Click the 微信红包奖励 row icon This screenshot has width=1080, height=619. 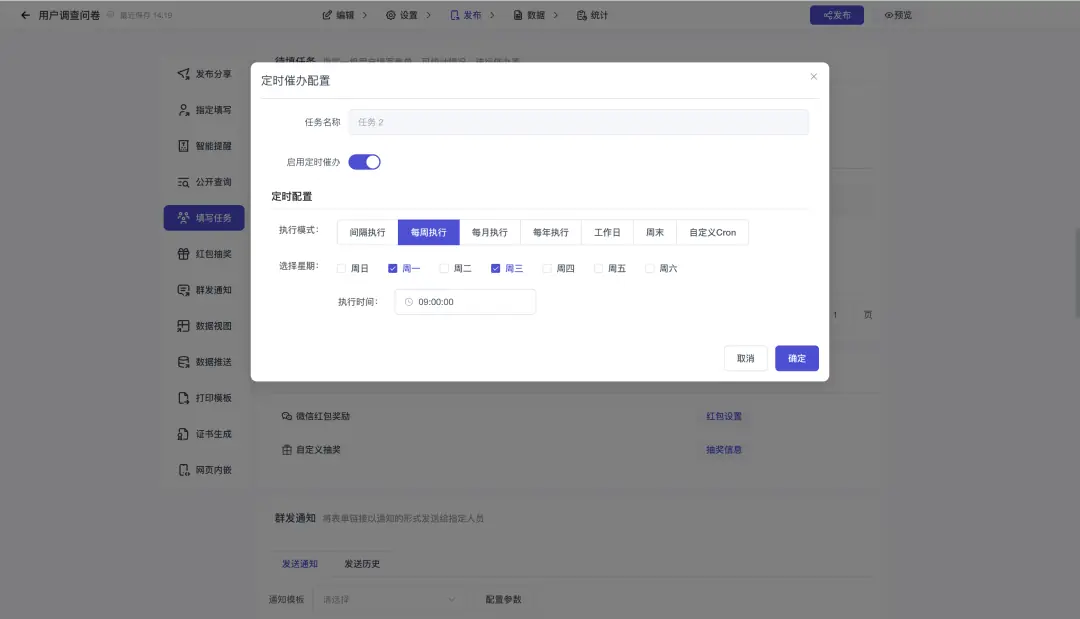coord(287,417)
